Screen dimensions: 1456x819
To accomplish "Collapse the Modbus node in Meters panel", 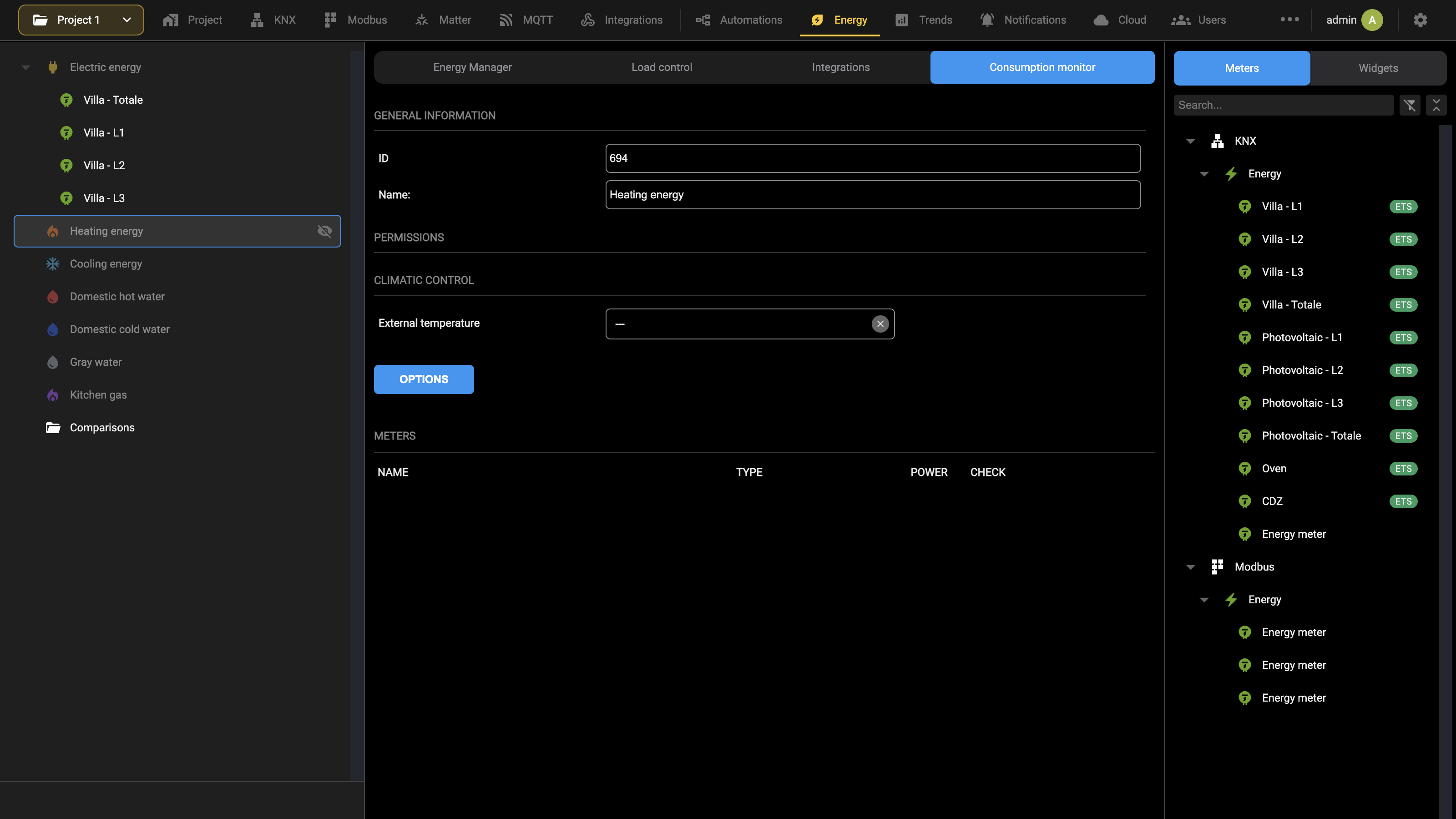I will pos(1190,567).
